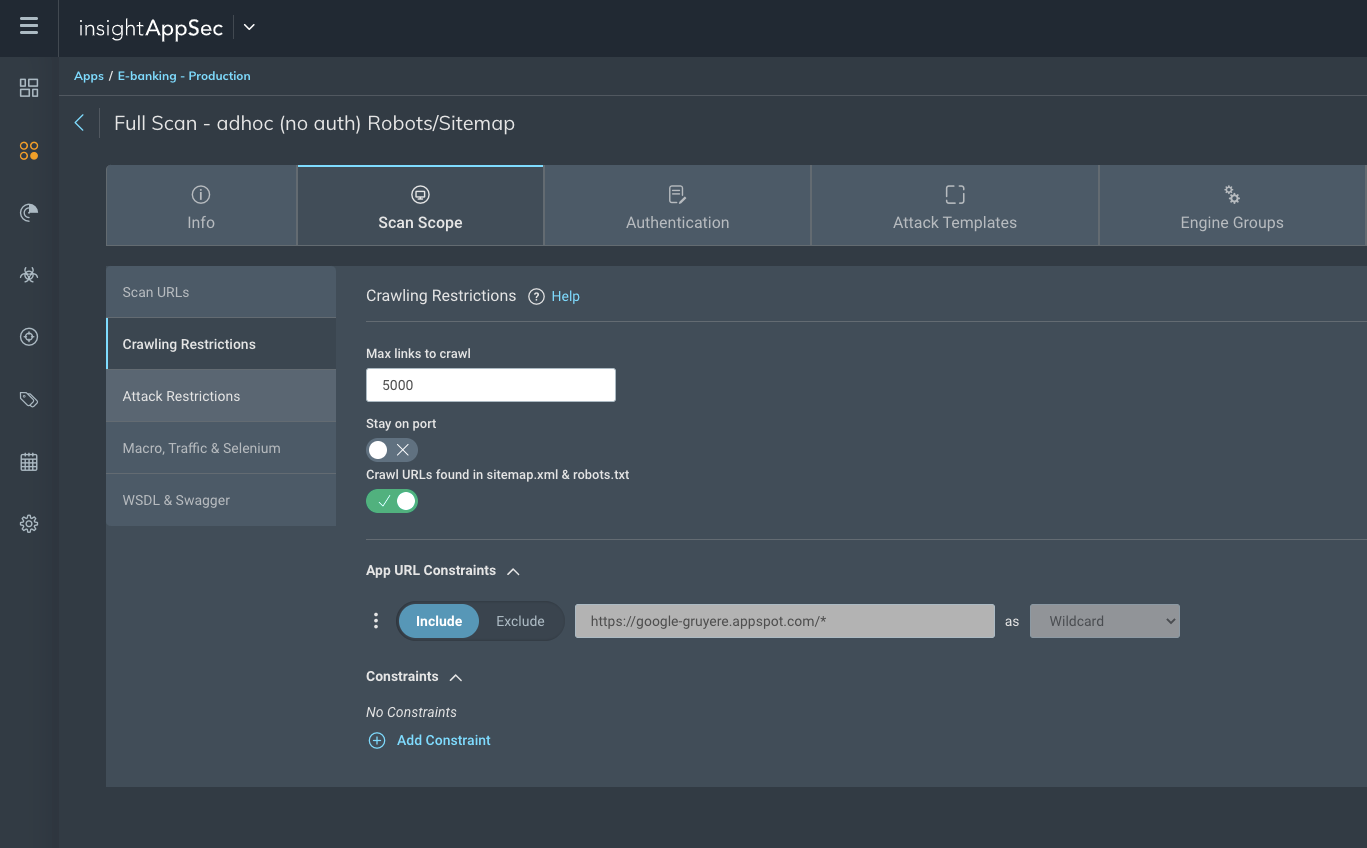Open the Apps icon in sidebar
Screen dimensions: 1367x848
pyautogui.click(x=29, y=151)
